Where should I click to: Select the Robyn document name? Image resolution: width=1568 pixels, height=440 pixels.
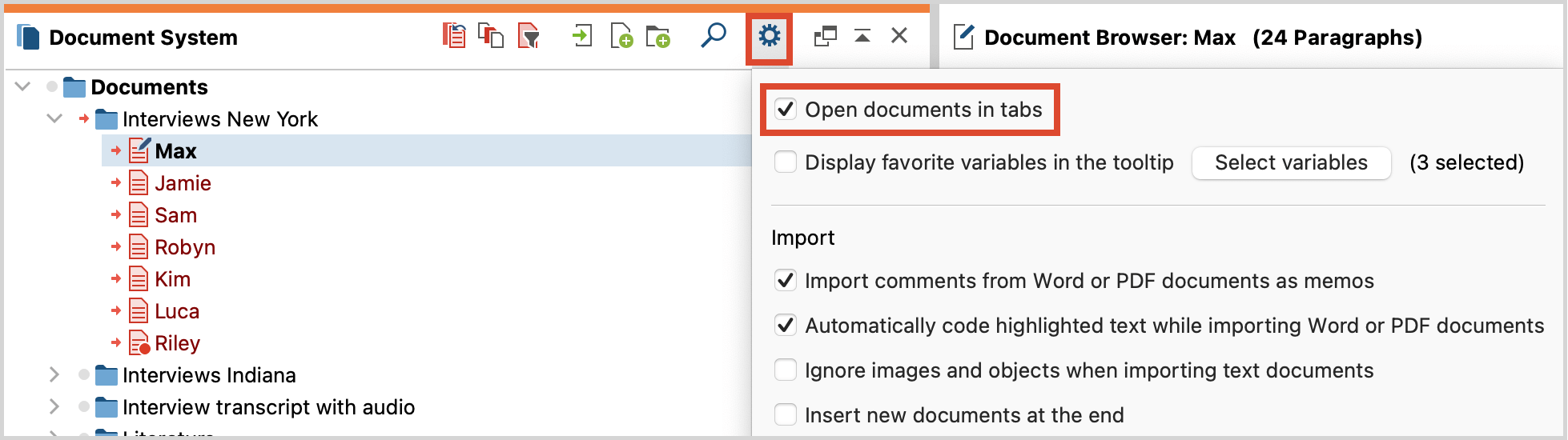185,247
